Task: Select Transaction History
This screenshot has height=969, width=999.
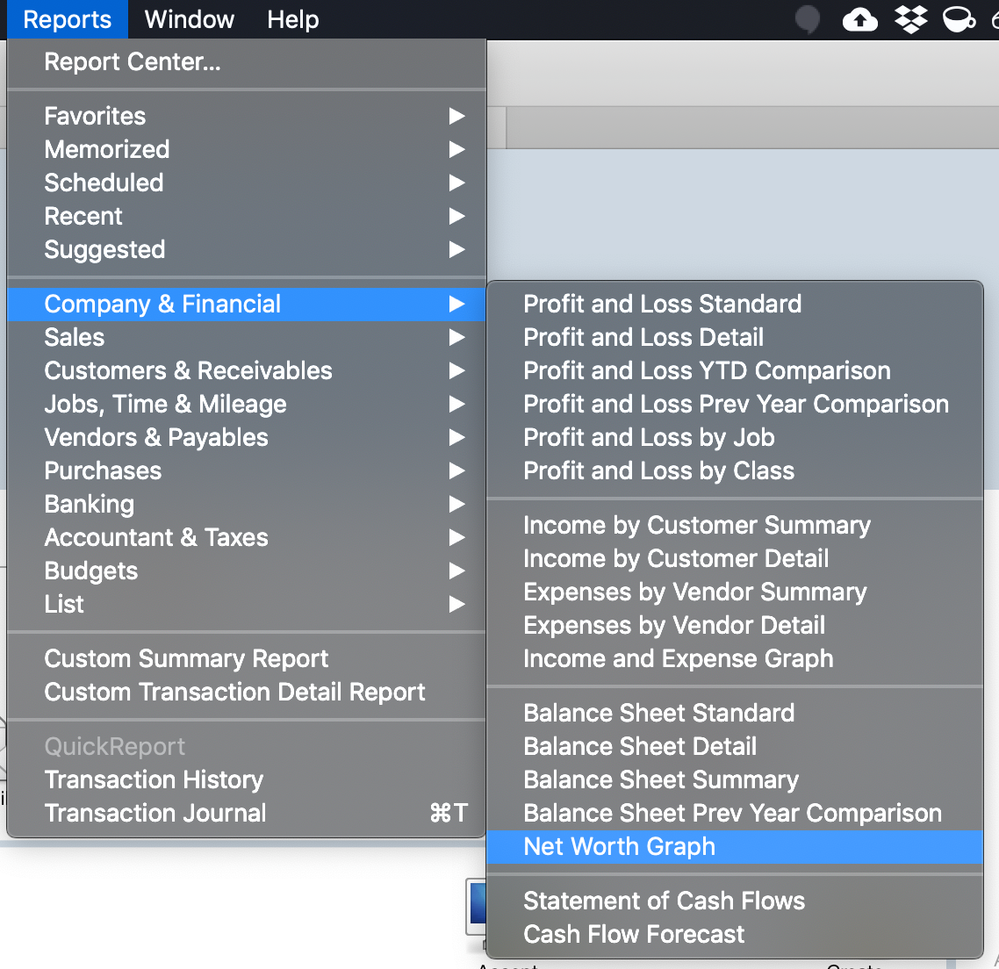Action: click(x=247, y=780)
